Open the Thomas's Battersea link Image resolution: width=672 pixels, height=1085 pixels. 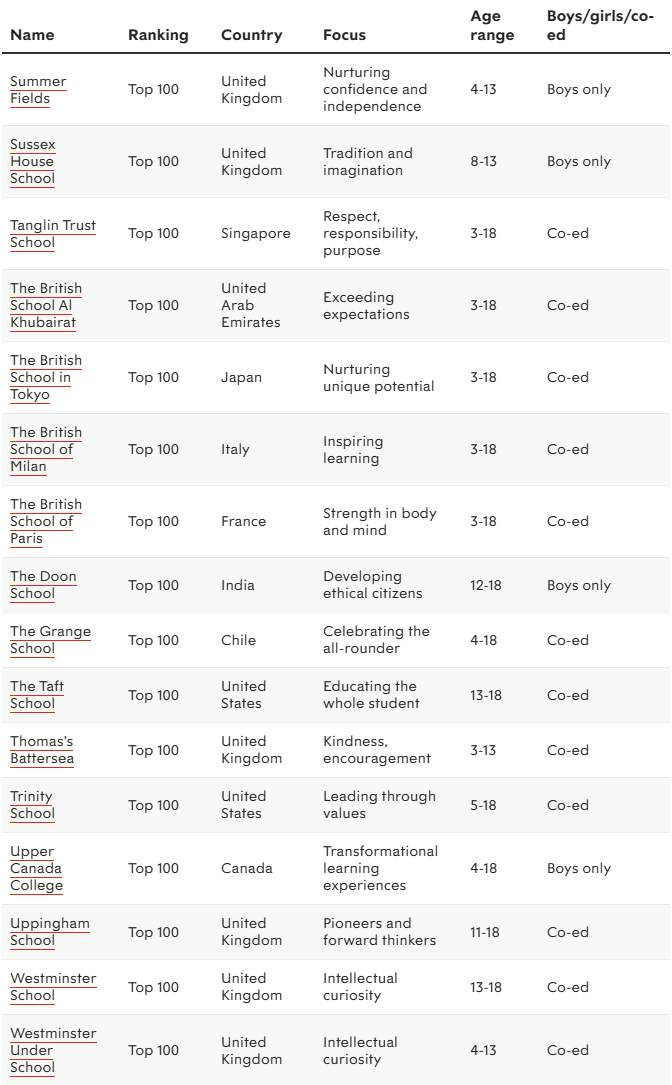pyautogui.click(x=42, y=750)
